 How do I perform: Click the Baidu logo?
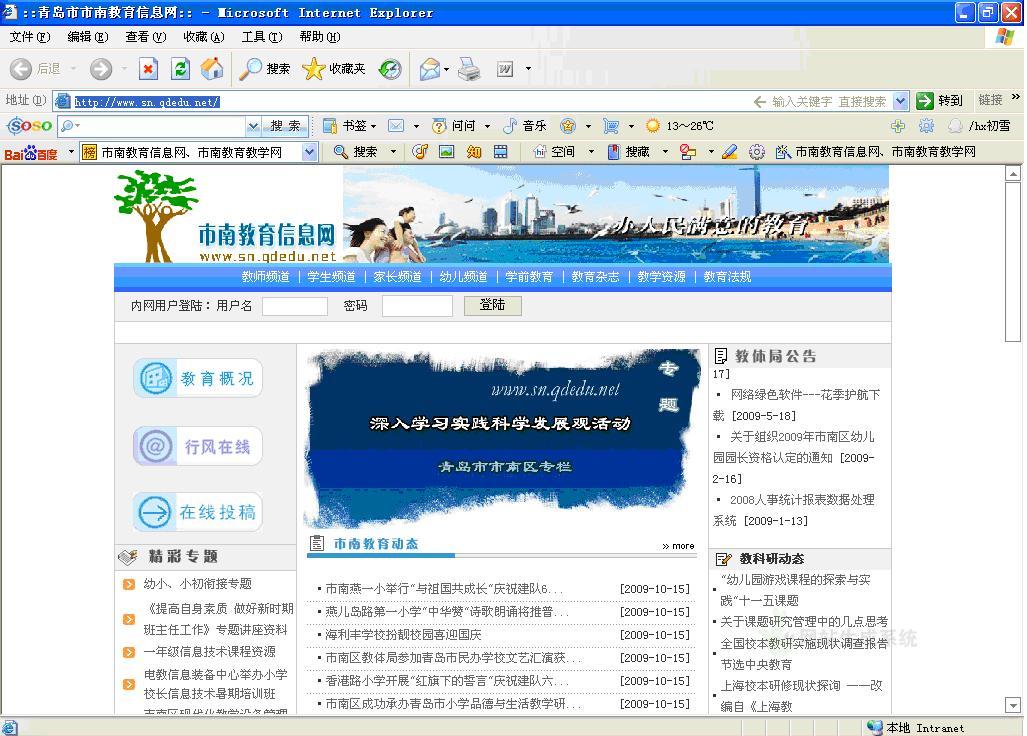(31, 153)
